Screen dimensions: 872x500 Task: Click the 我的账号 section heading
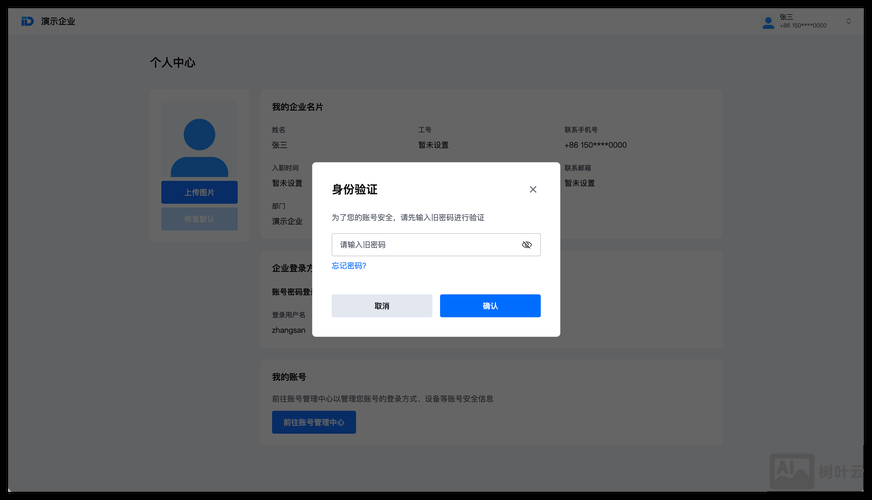tap(289, 377)
